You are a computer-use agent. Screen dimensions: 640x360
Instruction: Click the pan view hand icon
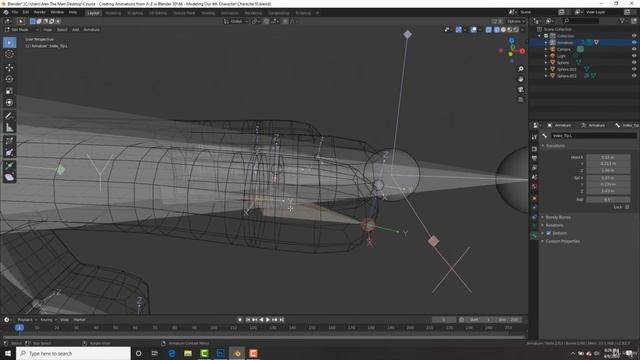coord(520,79)
